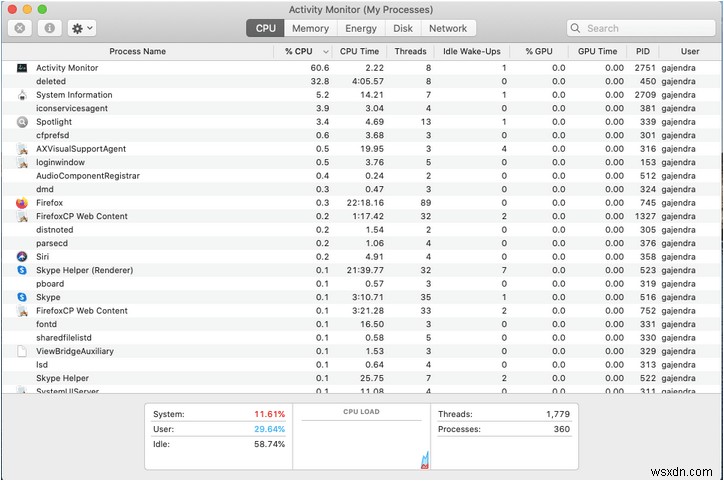Click the AXVisualSupportAgent icon

click(x=22, y=149)
